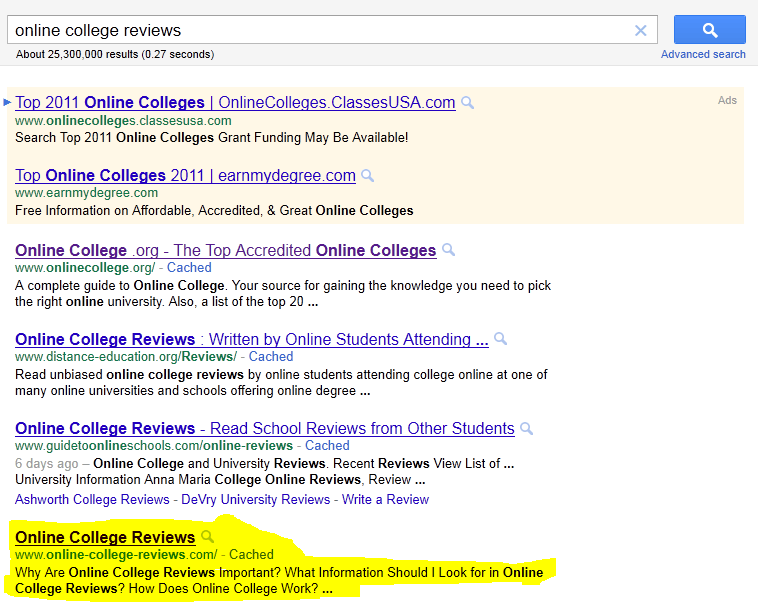The image size is (758, 603).
Task: Open the highlighted Online College Reviews title
Action: point(105,537)
